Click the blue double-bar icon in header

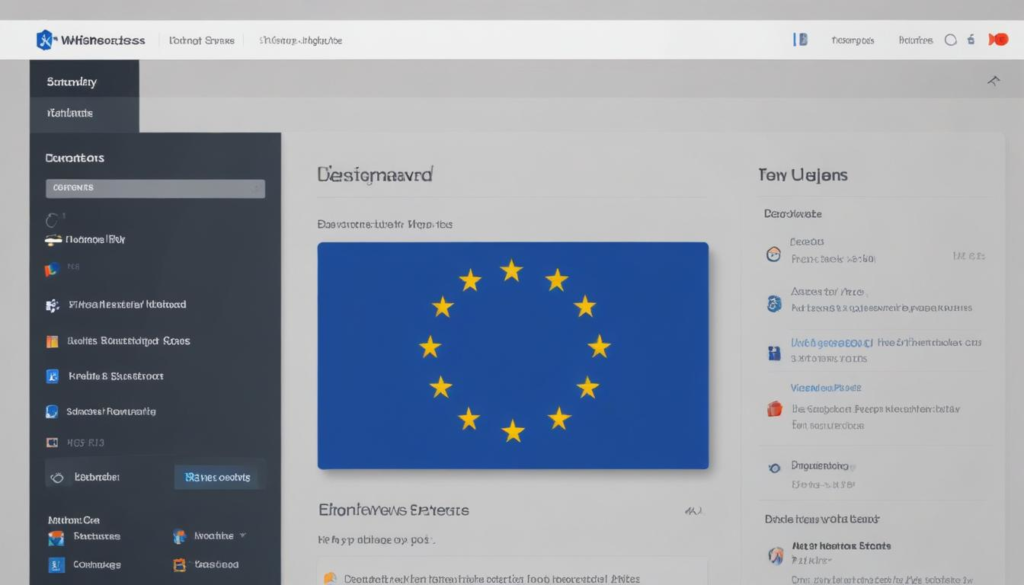800,40
